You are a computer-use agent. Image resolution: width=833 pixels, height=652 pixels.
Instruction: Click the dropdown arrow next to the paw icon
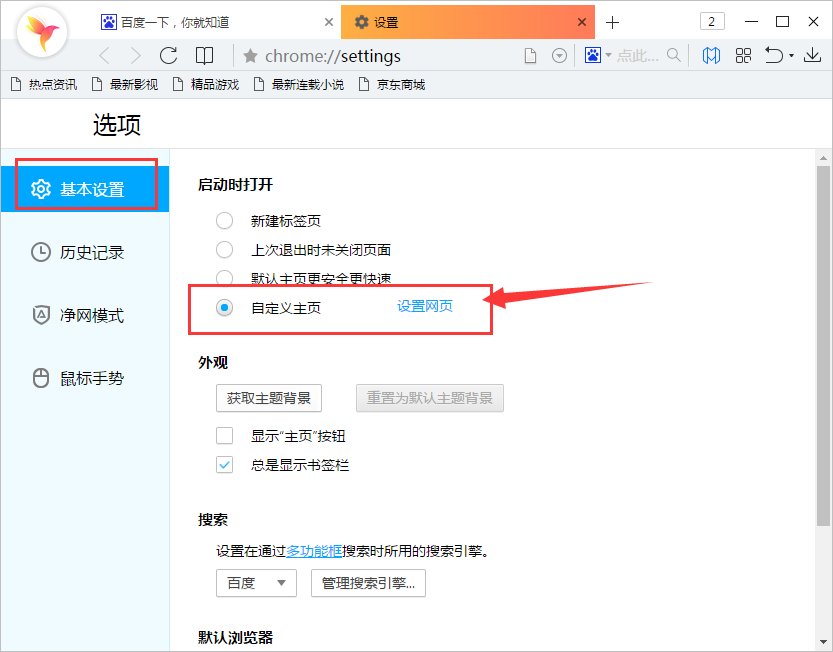click(x=607, y=56)
